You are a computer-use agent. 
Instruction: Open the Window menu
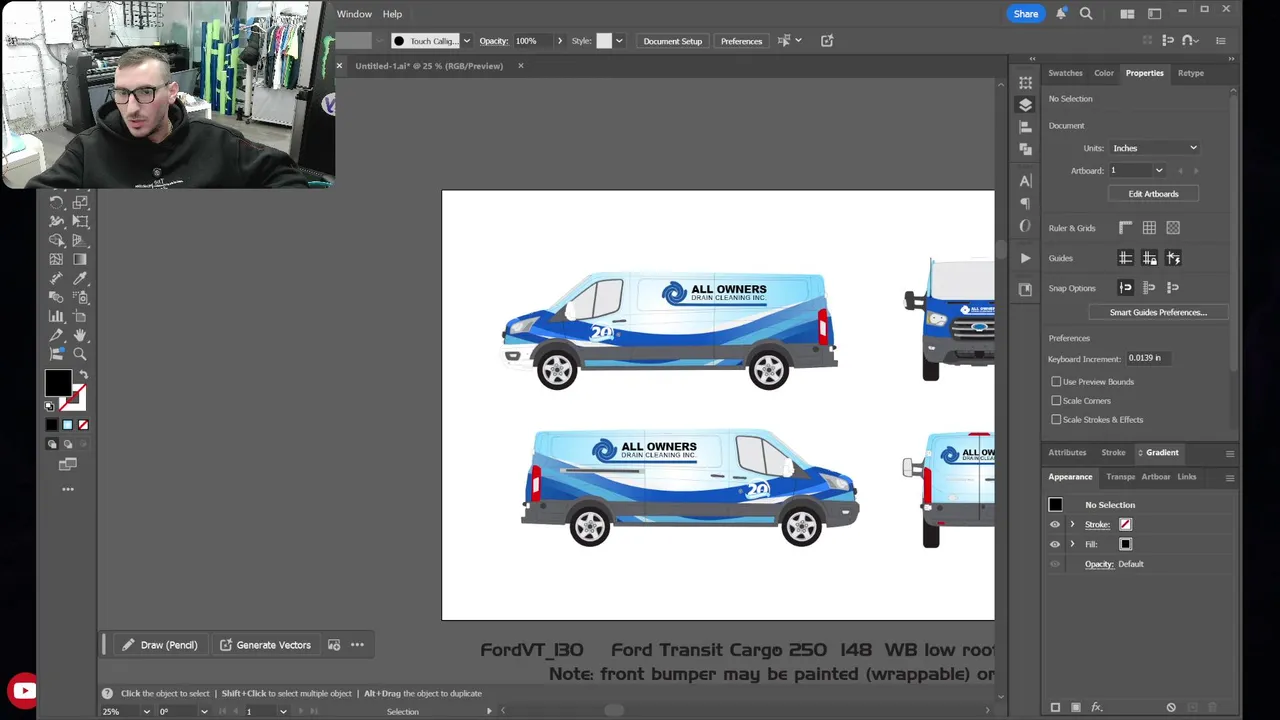(354, 14)
